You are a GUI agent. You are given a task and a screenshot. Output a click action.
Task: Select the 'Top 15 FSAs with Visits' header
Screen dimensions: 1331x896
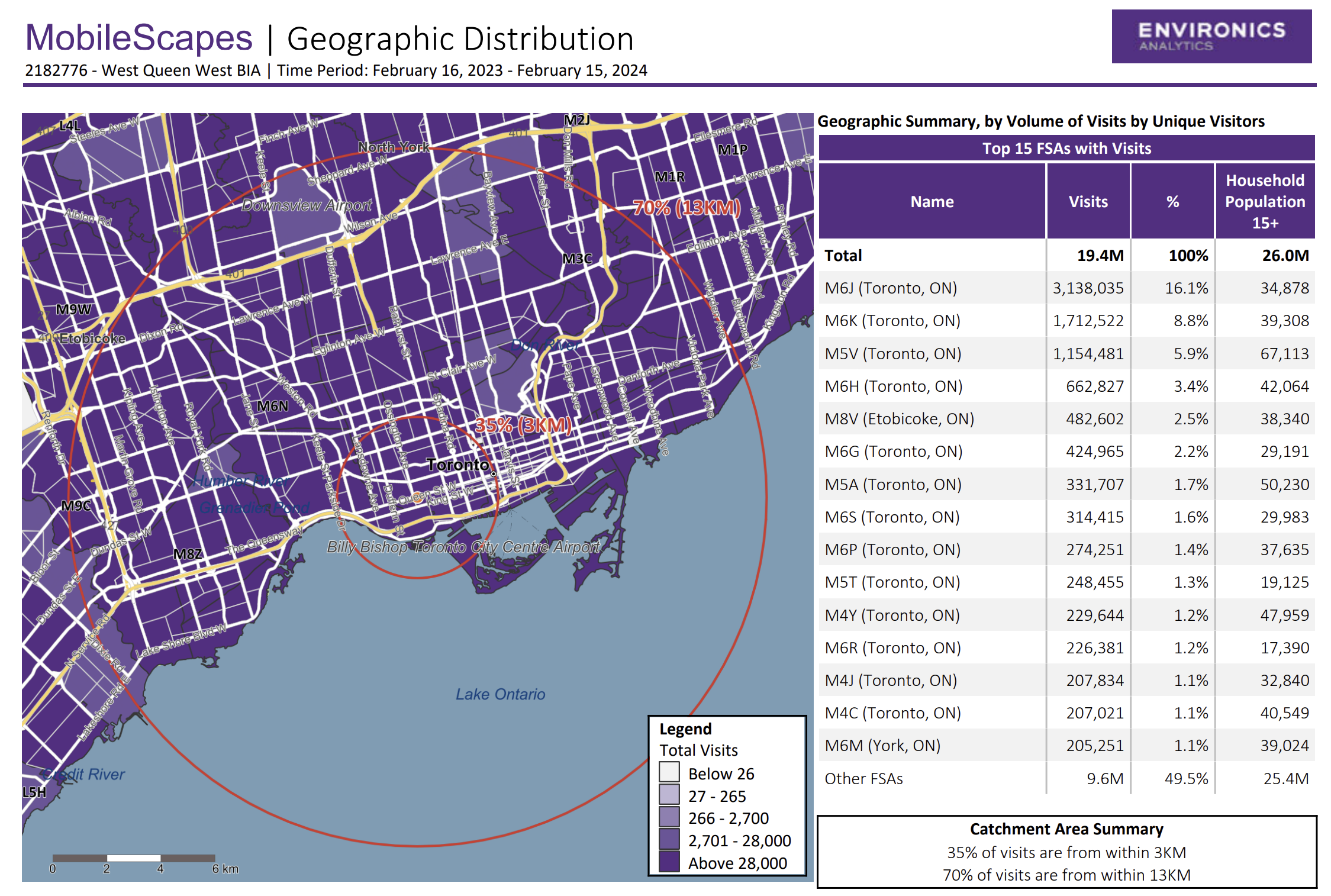[x=1066, y=148]
